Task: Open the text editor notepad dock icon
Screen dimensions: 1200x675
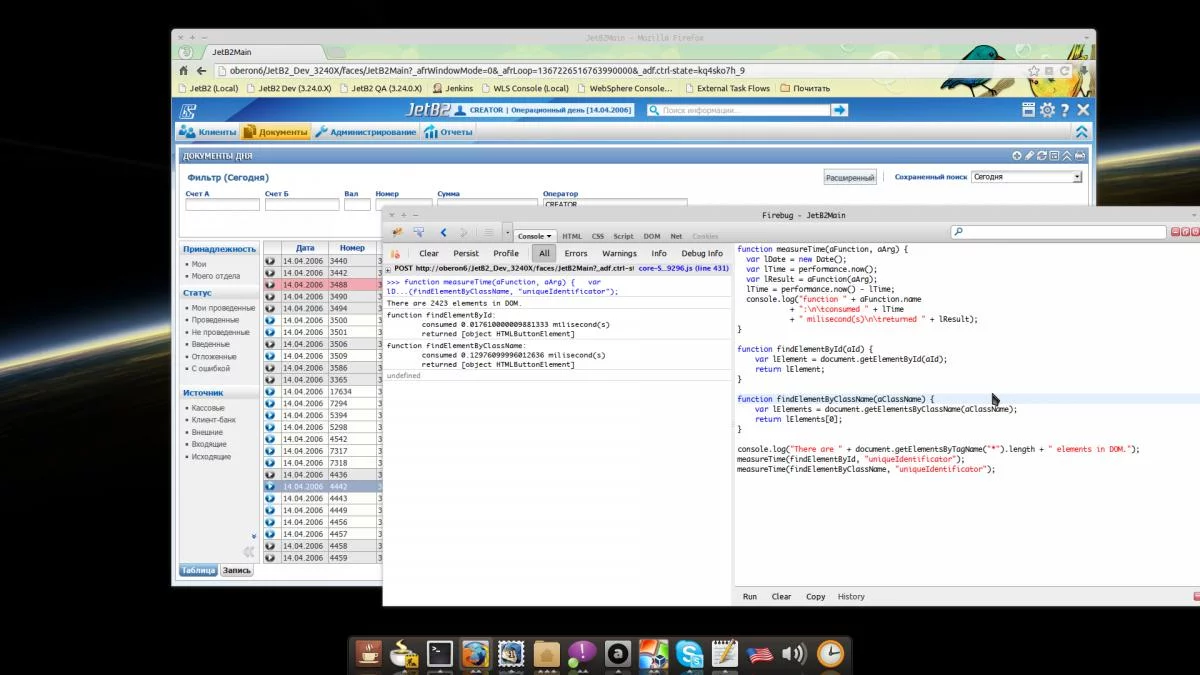Action: pos(724,654)
